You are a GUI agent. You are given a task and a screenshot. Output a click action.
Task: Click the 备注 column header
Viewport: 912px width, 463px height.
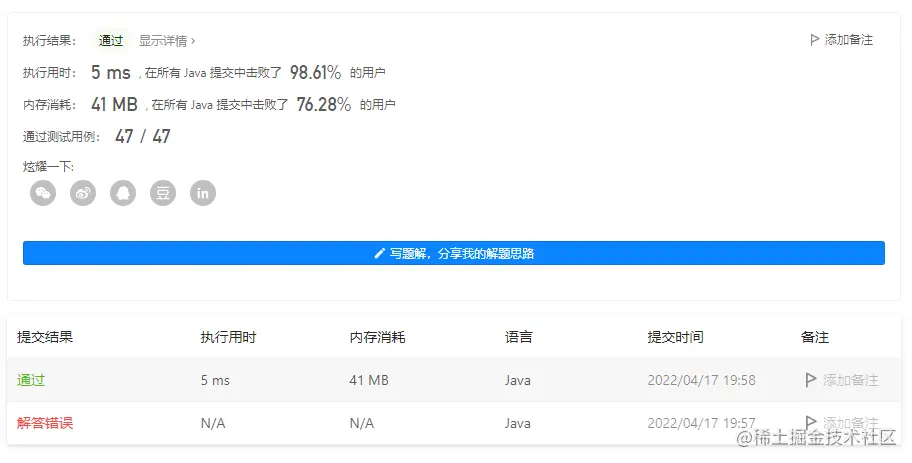click(814, 337)
